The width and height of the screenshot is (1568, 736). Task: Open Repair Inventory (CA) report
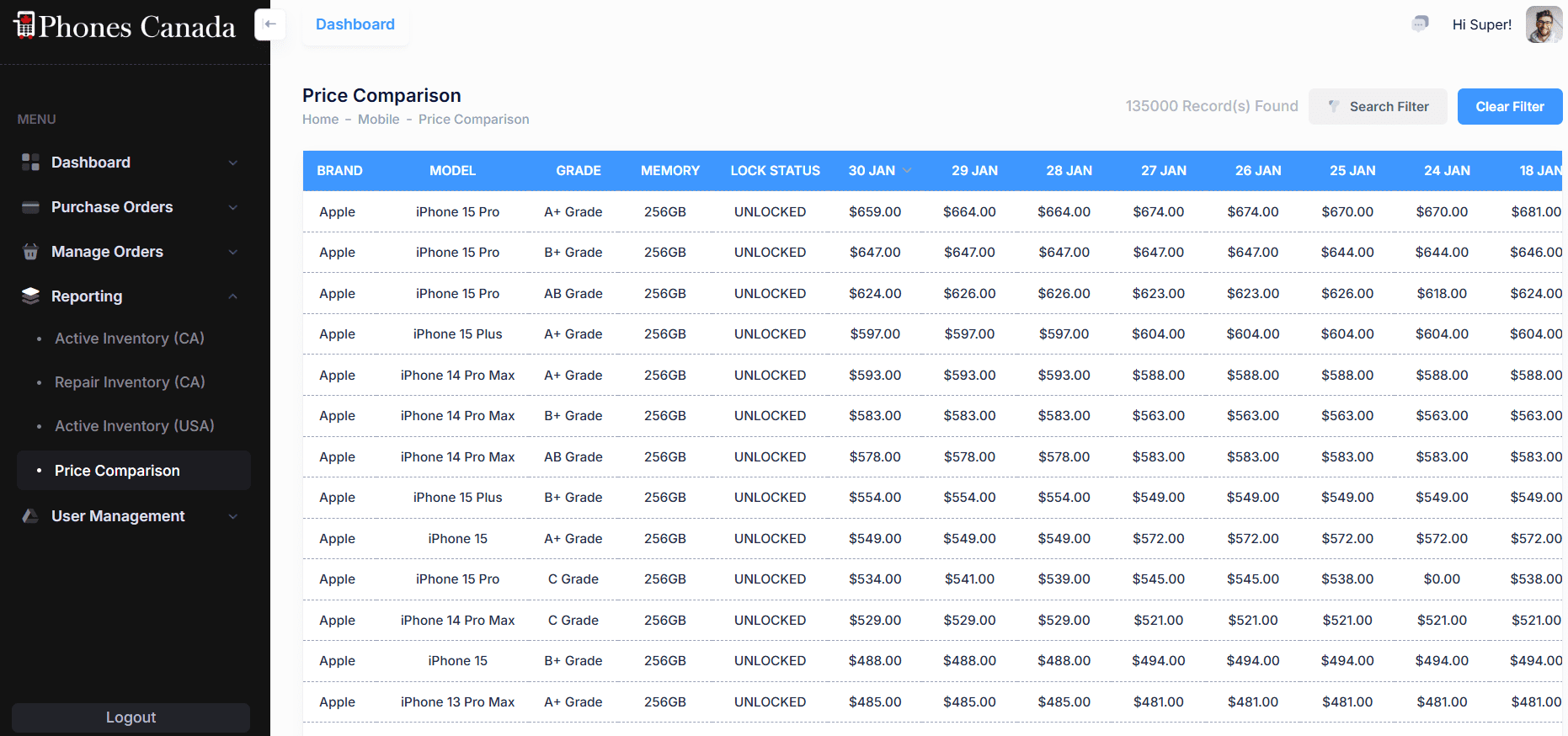[130, 381]
